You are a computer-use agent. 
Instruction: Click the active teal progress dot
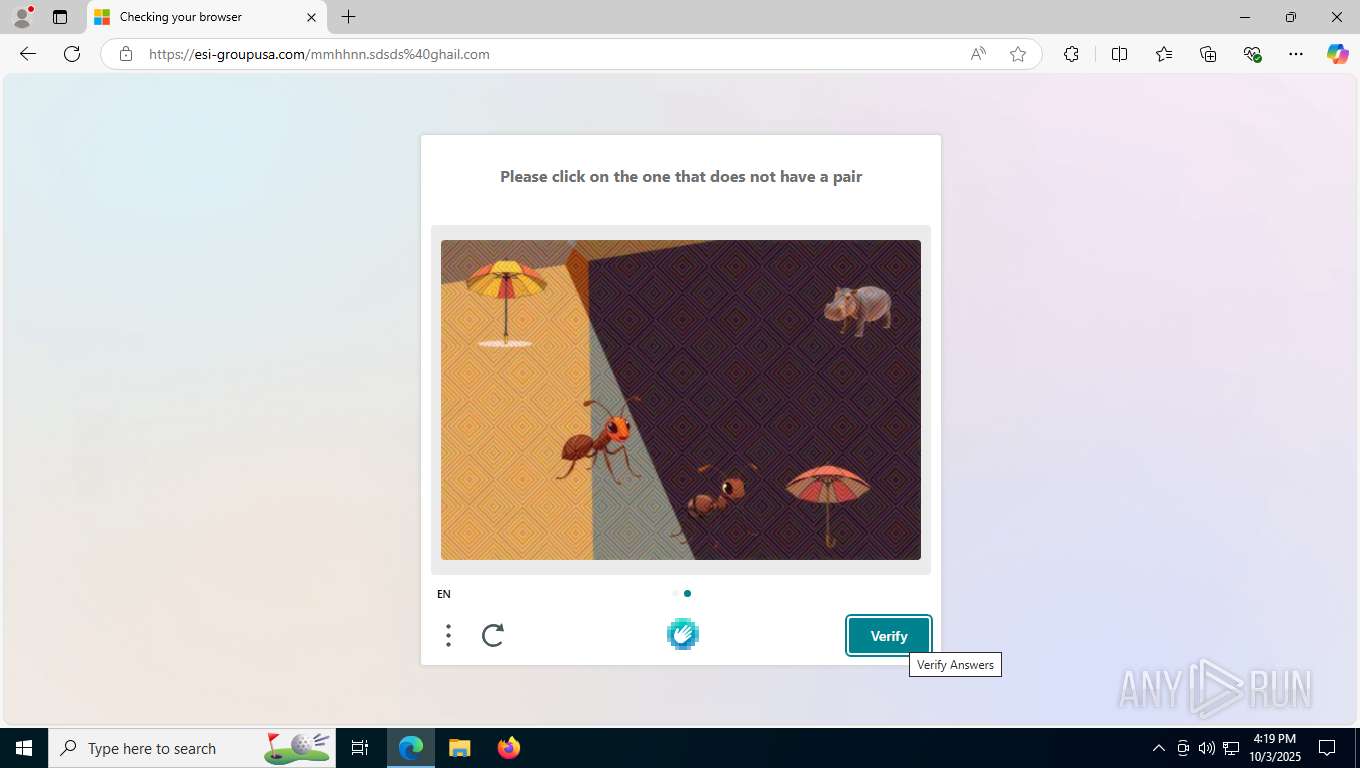pos(687,593)
